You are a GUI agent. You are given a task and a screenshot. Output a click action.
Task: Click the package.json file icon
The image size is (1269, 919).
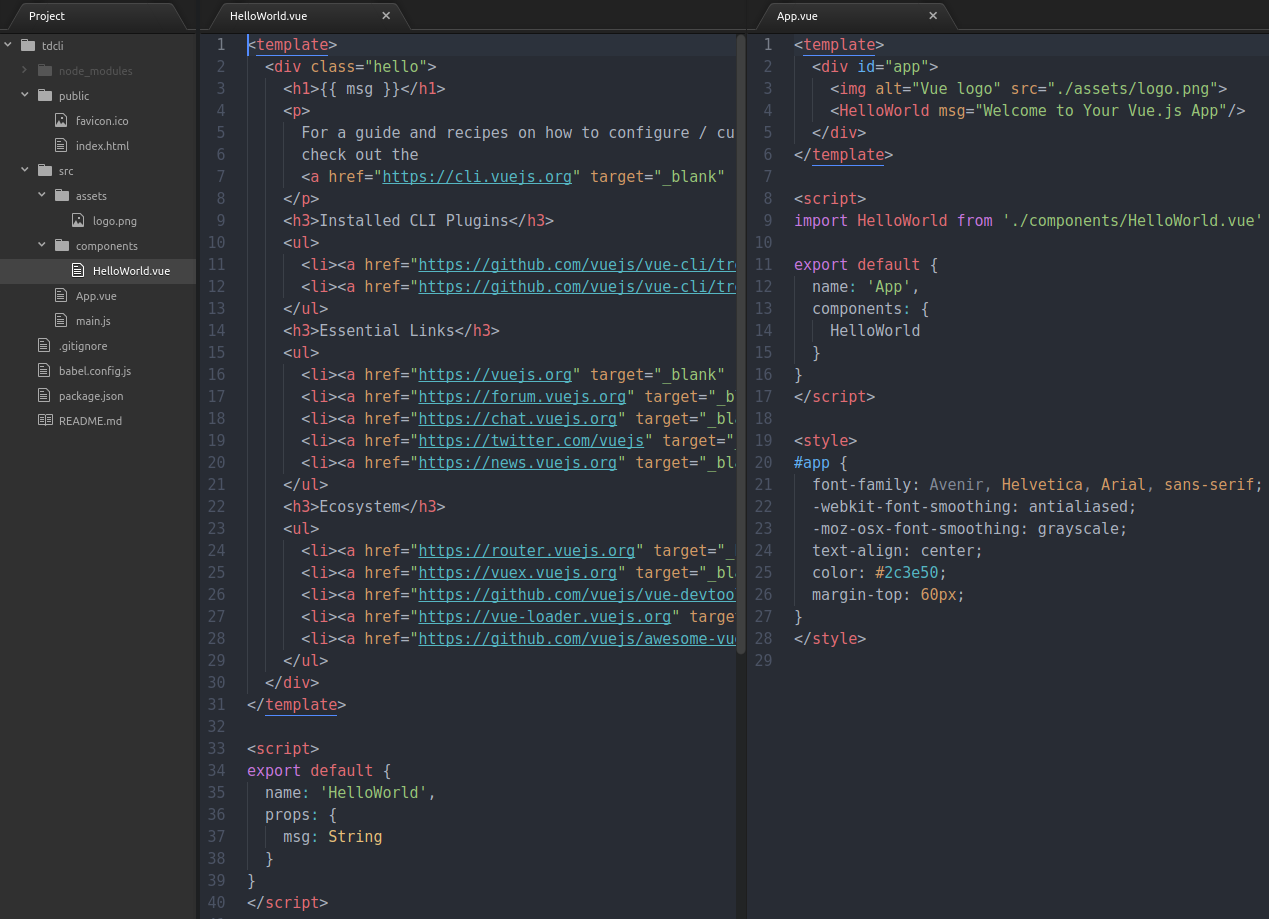click(44, 396)
